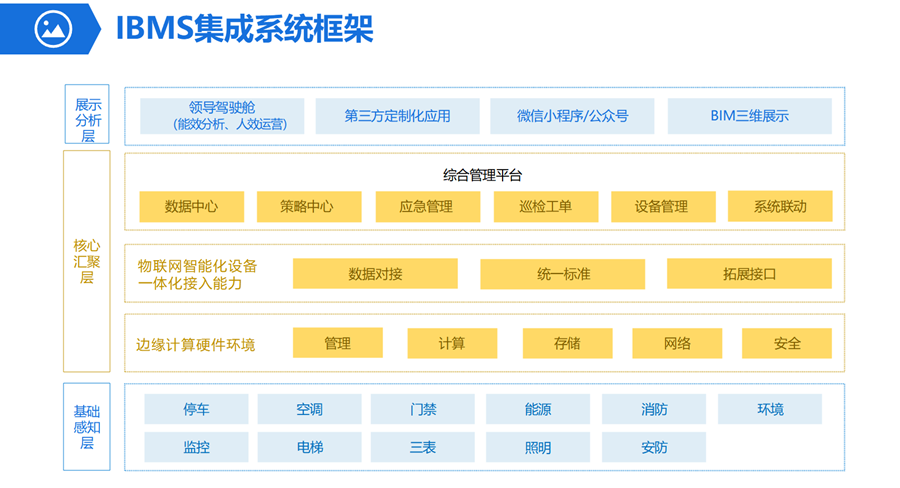This screenshot has width=900, height=488.
Task: Pick the 存储 block
Action: point(568,343)
